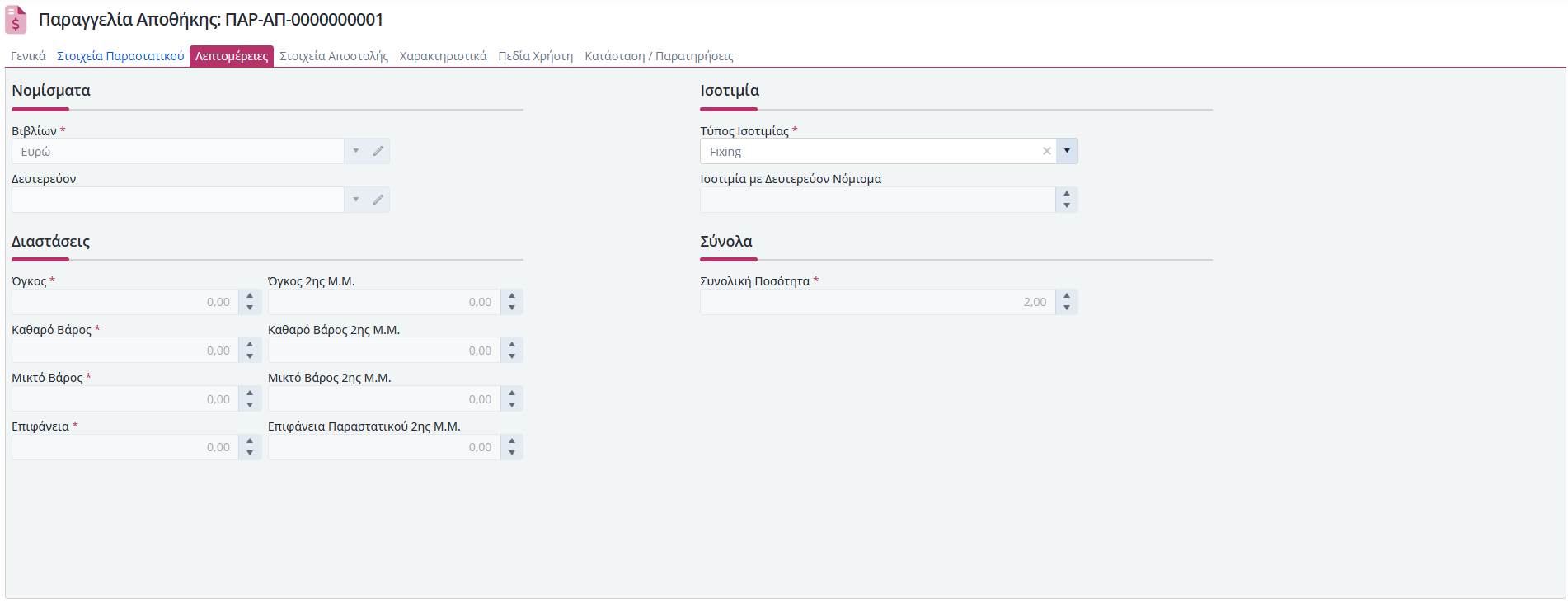Decrease Ισοτιμία με Δευτερεύον Νόμισμα value

(1067, 205)
